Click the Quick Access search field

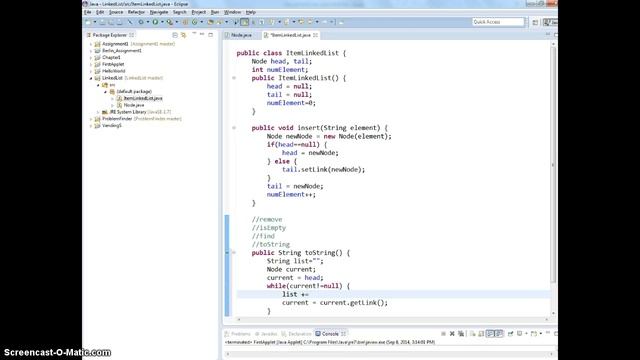click(x=498, y=22)
